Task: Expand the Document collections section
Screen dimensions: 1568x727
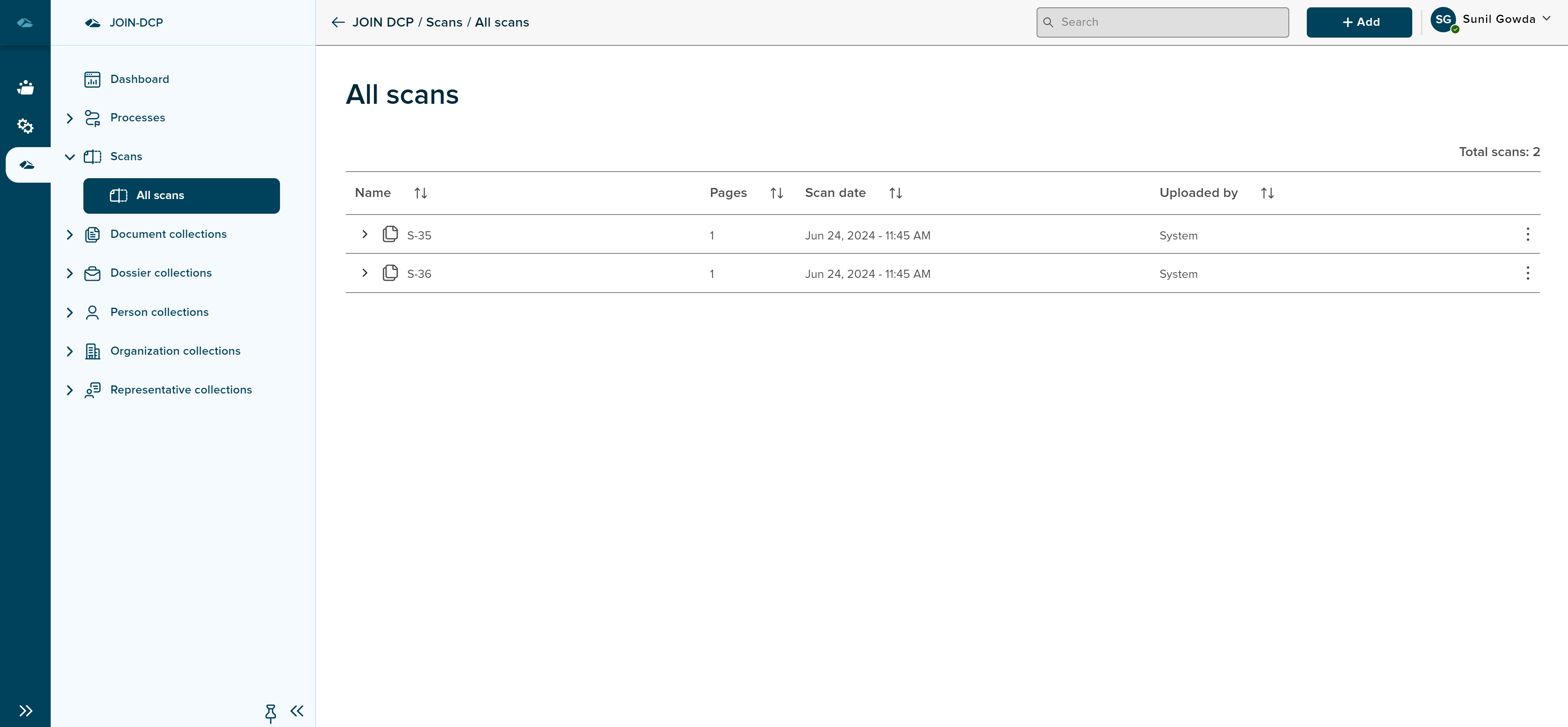Action: (69, 234)
